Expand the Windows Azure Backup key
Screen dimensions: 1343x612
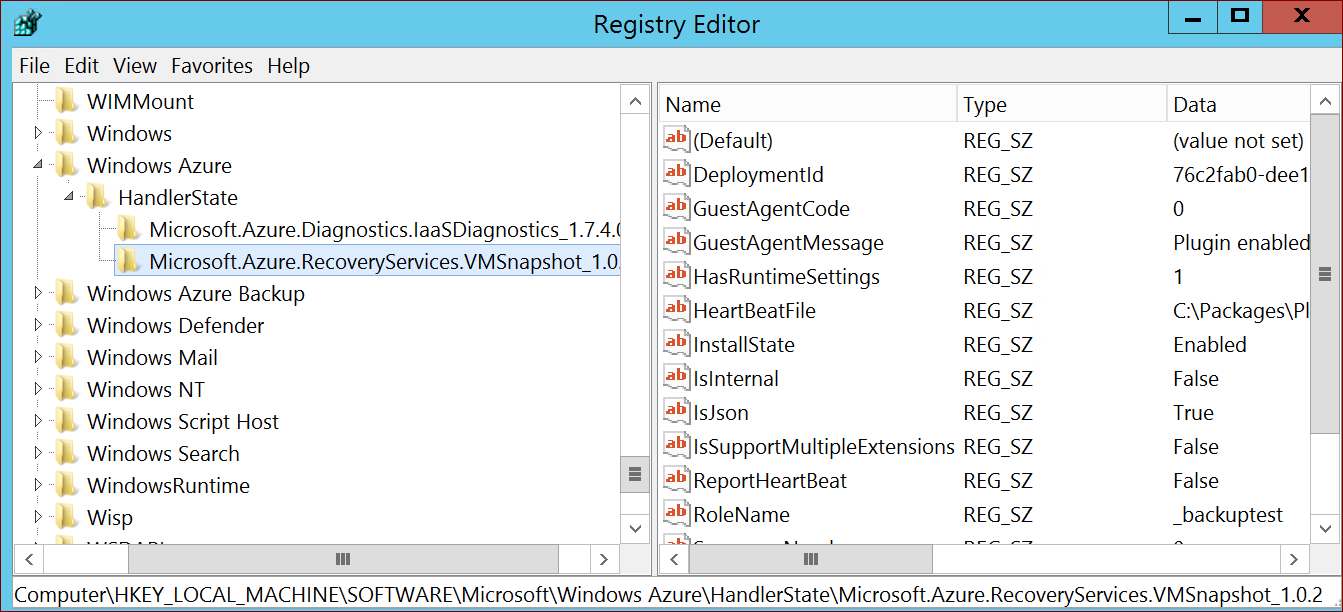[38, 294]
